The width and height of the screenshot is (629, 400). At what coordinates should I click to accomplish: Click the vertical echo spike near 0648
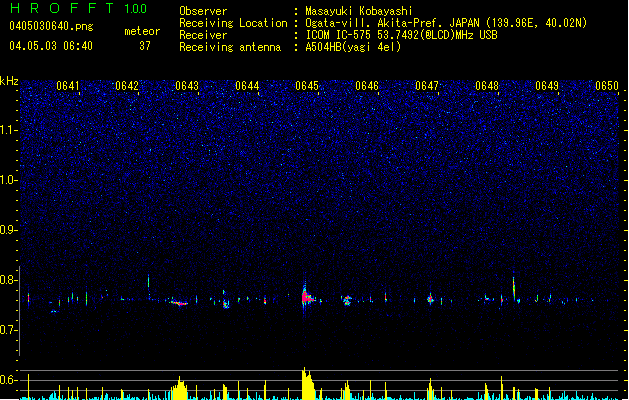coord(514,287)
